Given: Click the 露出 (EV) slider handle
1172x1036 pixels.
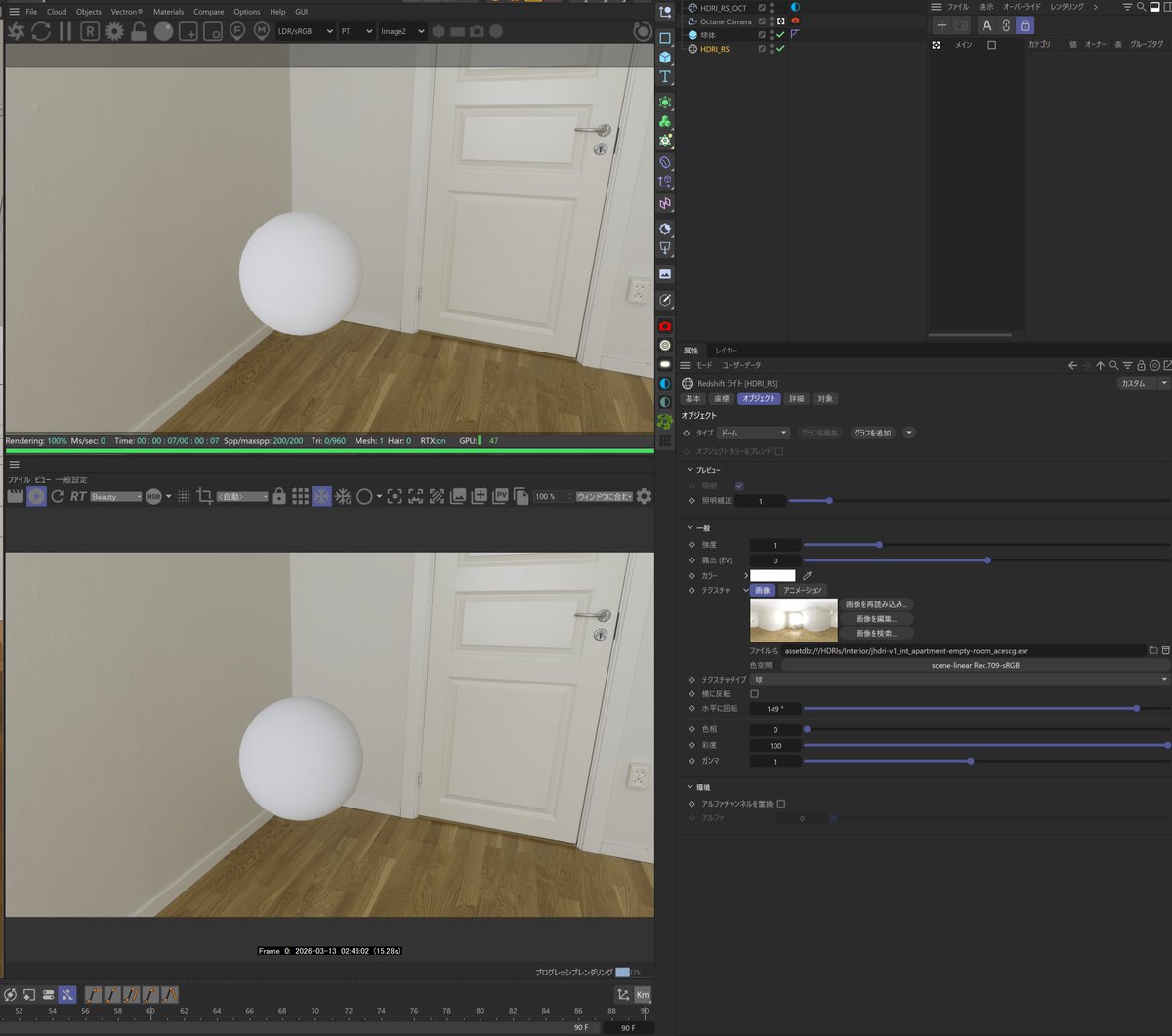Looking at the screenshot, I should point(988,560).
